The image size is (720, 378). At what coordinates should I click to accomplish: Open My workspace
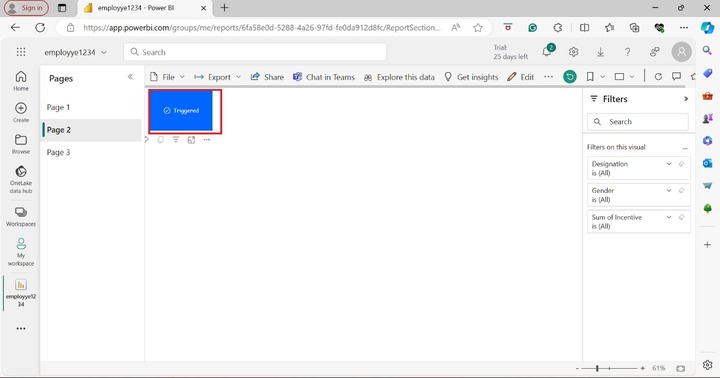pos(21,252)
